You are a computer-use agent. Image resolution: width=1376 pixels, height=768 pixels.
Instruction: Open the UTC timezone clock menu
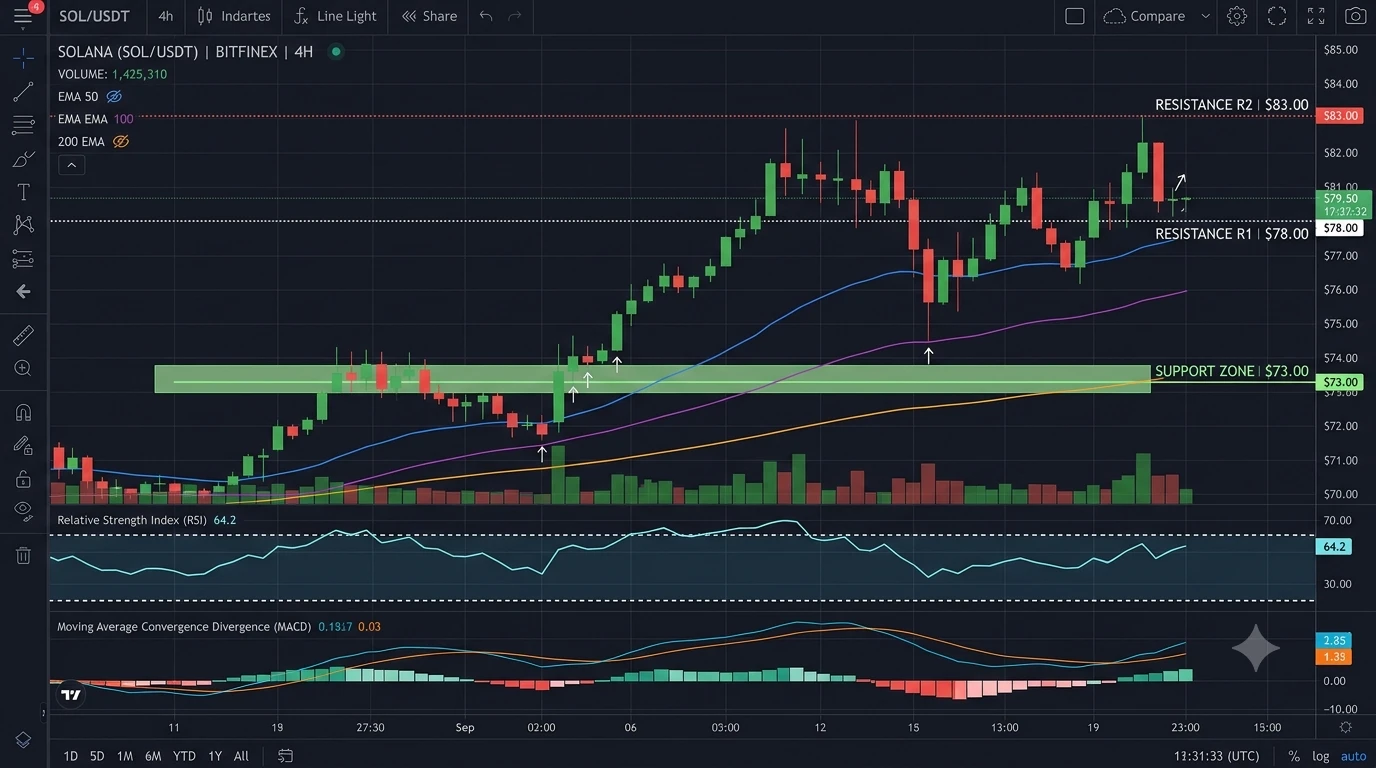[1217, 756]
